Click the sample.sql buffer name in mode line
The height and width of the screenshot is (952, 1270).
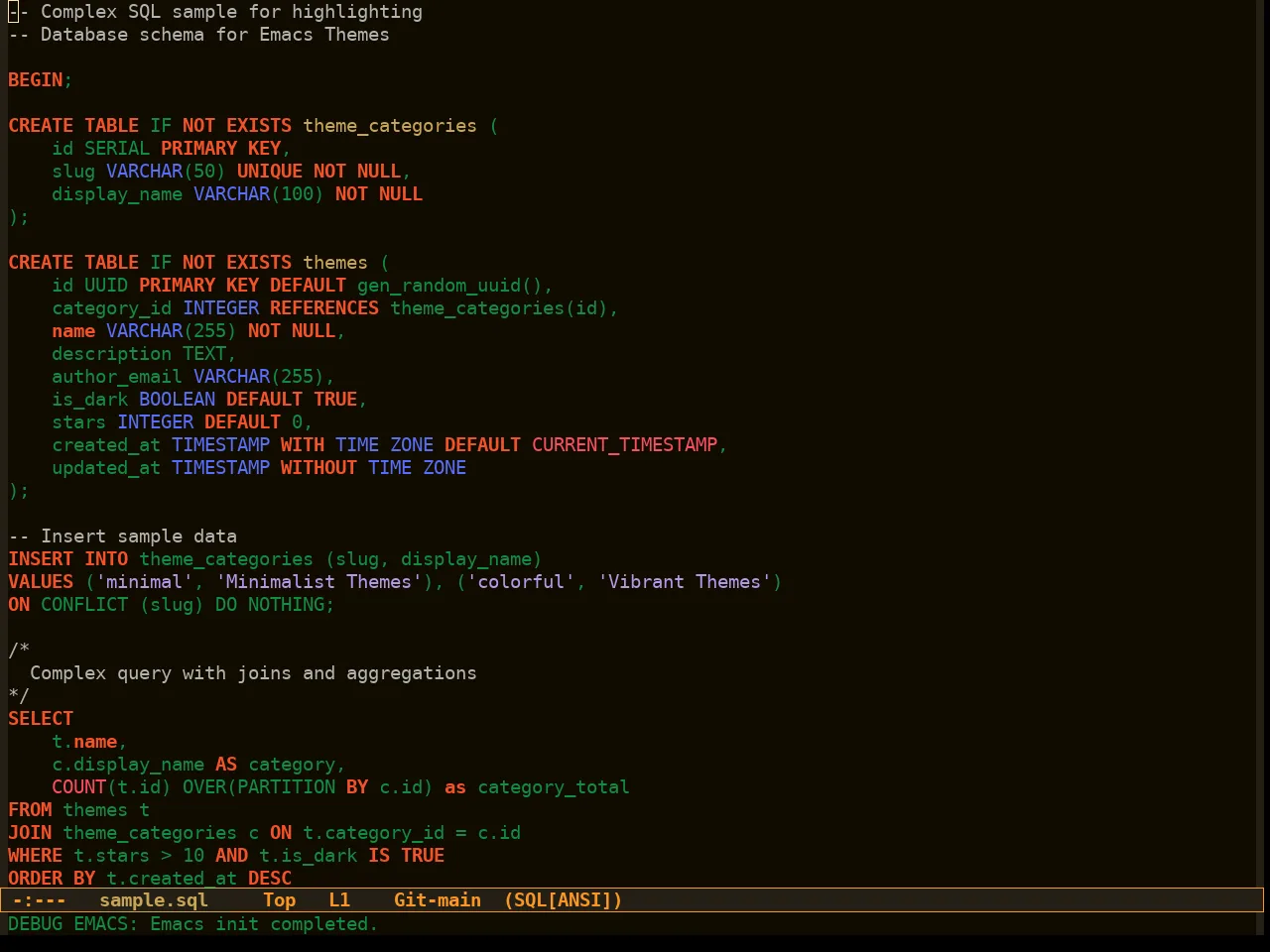click(x=154, y=900)
